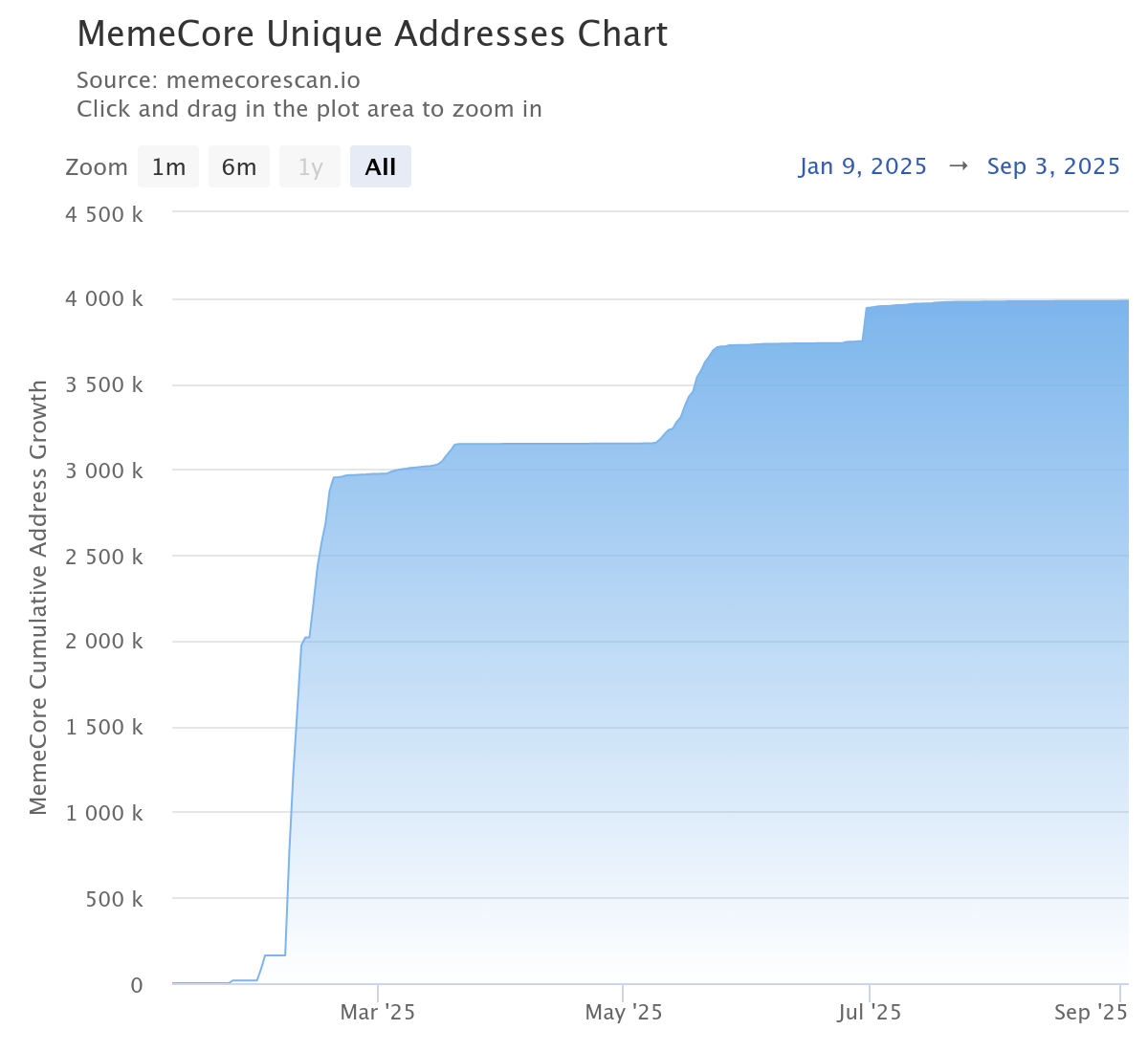Screen dimensions: 1148x1052
Task: Click the 1 000 k y-axis label
Action: [103, 813]
